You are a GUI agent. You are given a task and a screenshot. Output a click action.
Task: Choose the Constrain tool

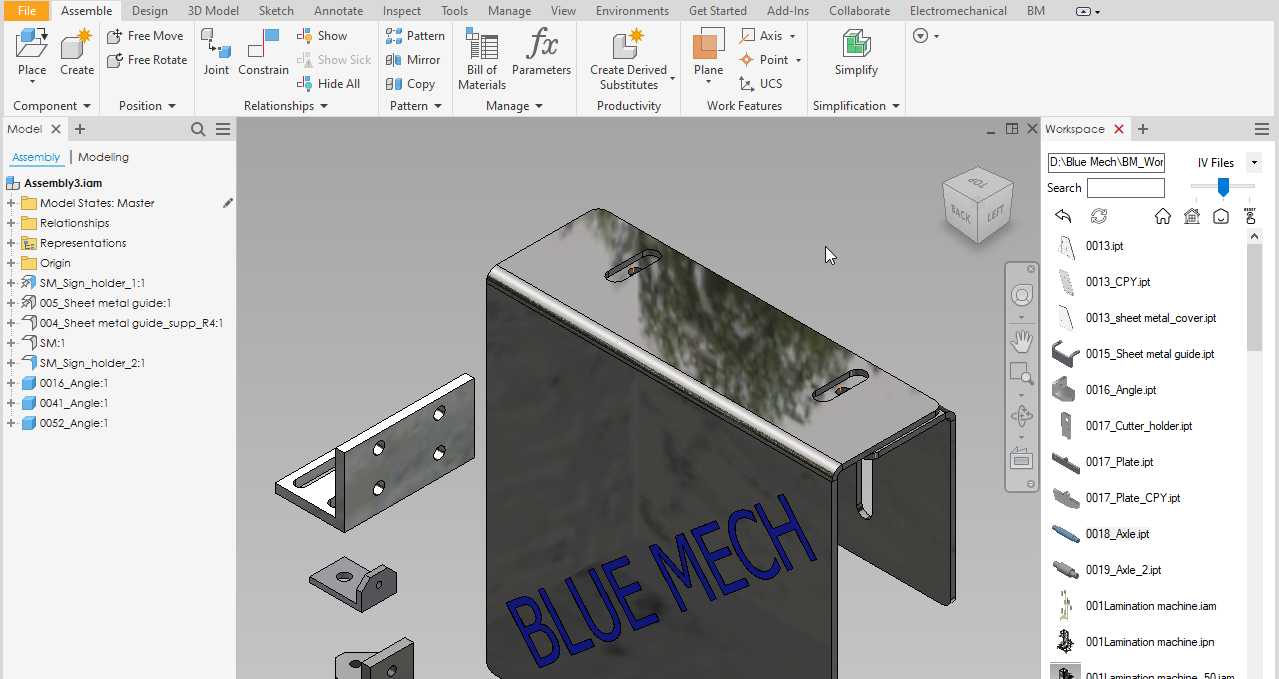click(263, 53)
